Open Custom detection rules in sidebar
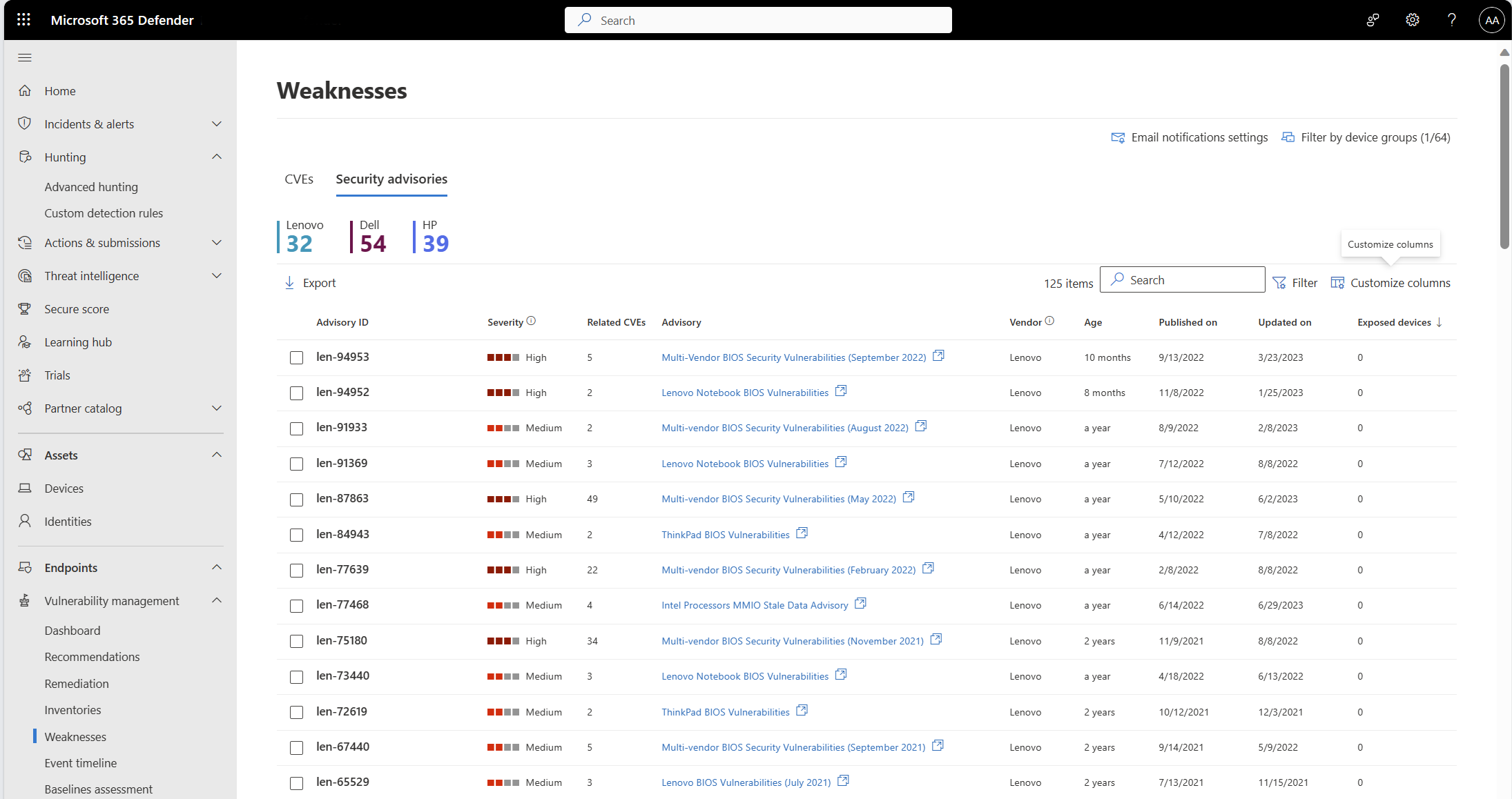 point(104,213)
